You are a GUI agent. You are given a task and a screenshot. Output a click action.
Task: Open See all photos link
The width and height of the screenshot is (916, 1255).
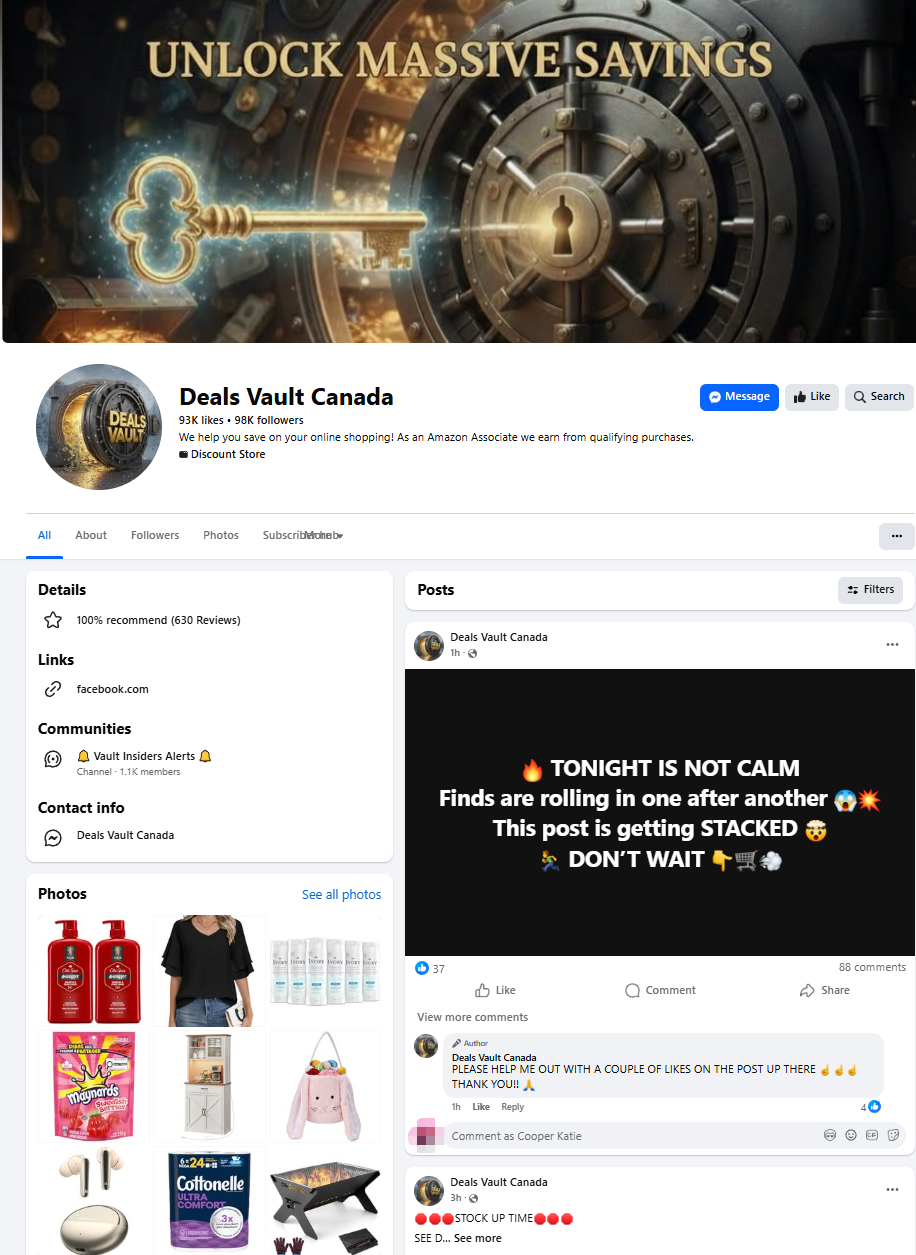click(x=341, y=895)
